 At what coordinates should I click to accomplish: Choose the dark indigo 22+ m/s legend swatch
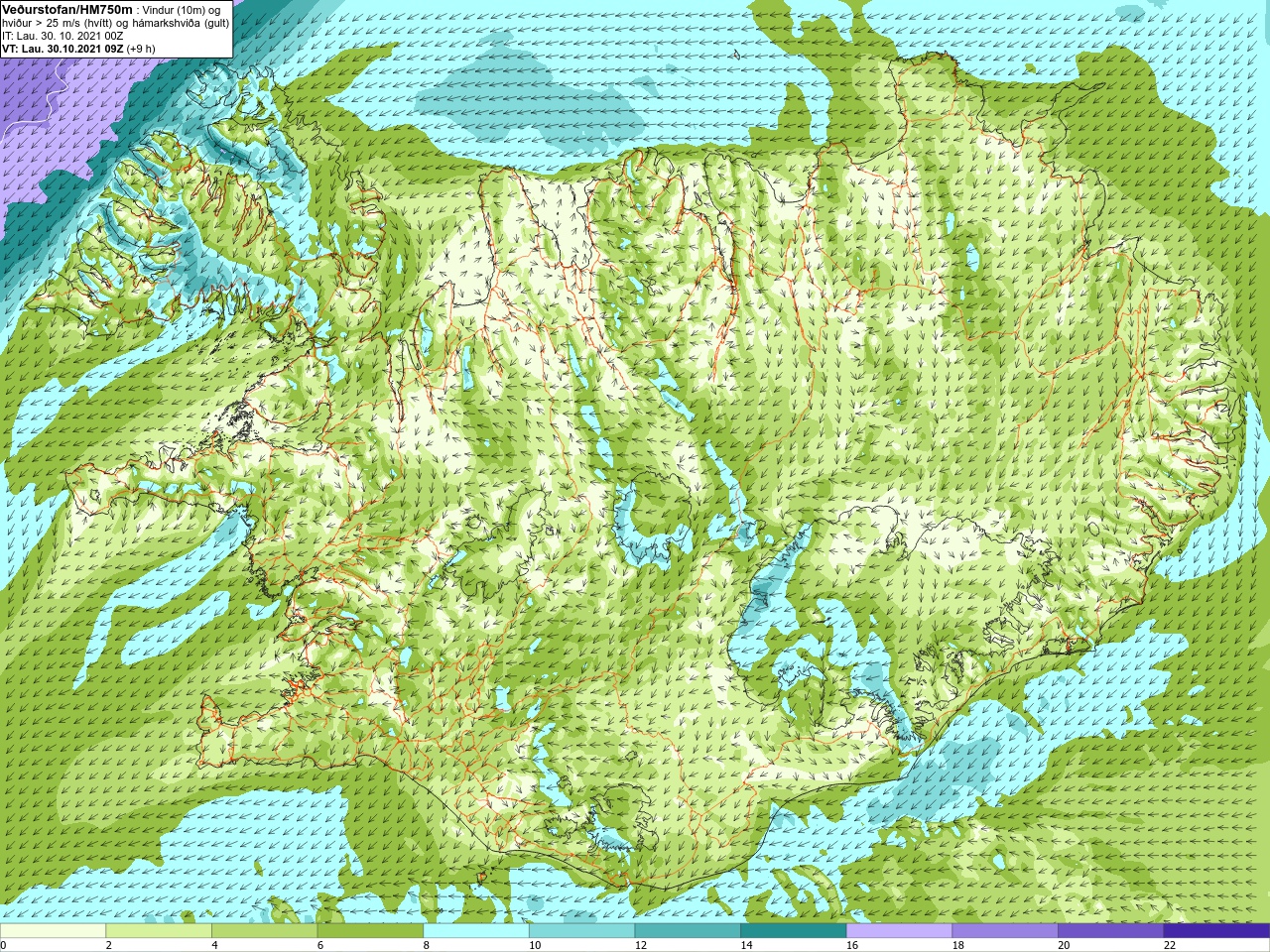click(1216, 931)
